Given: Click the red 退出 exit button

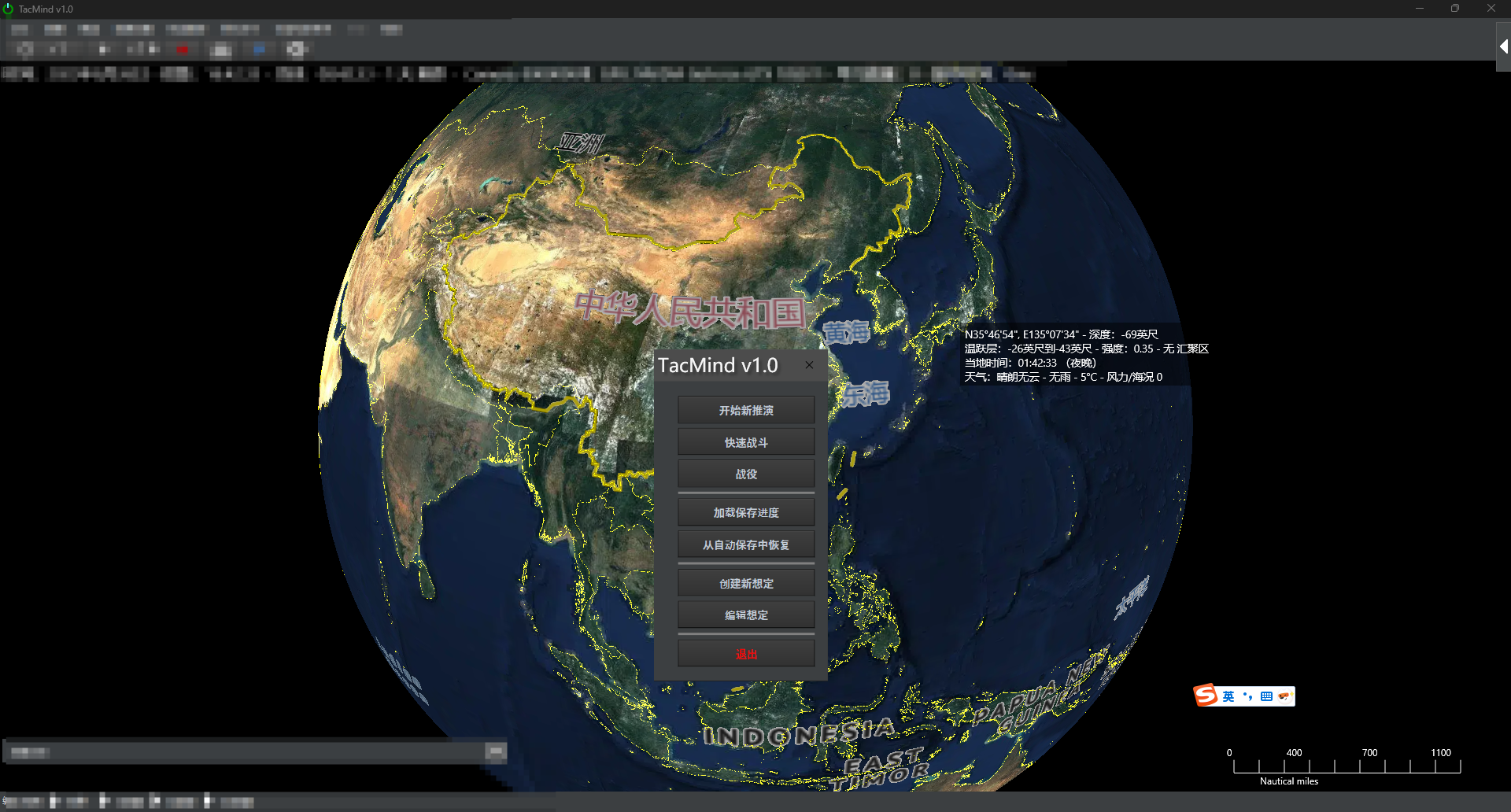Looking at the screenshot, I should [x=746, y=653].
